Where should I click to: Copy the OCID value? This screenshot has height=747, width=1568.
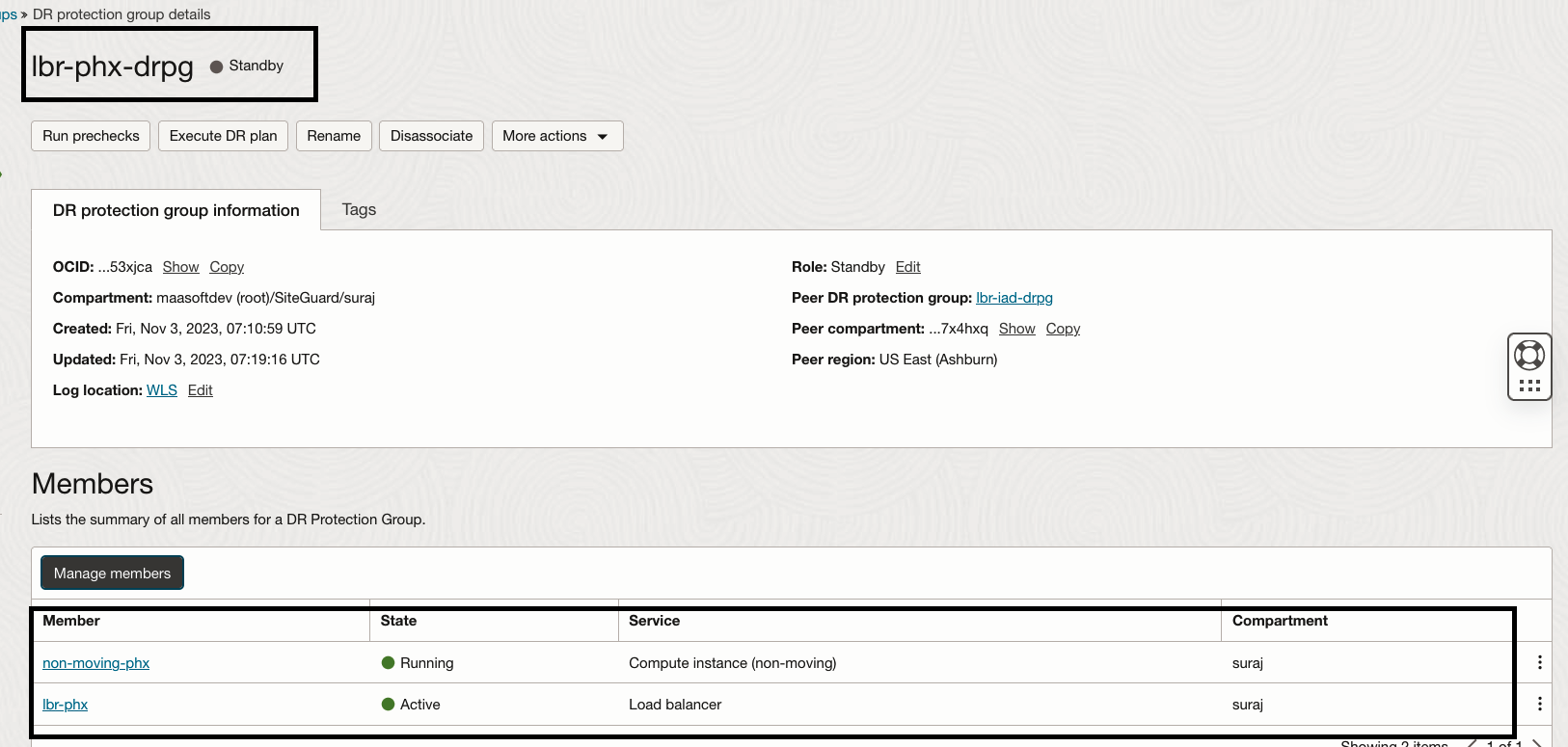coord(227,267)
